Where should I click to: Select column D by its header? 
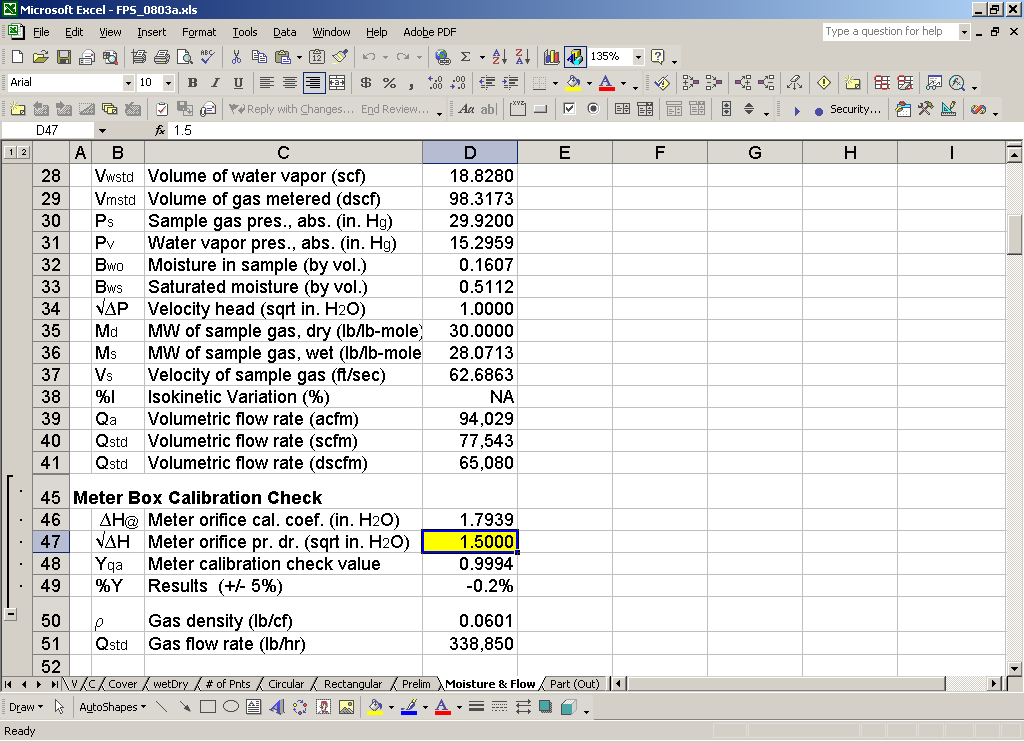coord(470,153)
